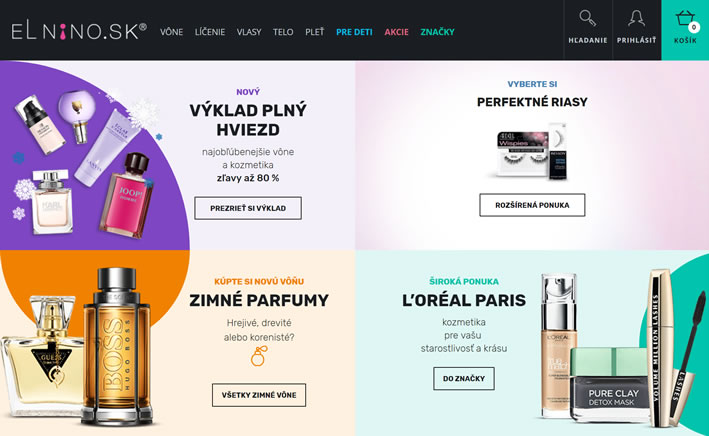Click the Prihlásiť user icon
The image size is (709, 436).
(x=636, y=18)
